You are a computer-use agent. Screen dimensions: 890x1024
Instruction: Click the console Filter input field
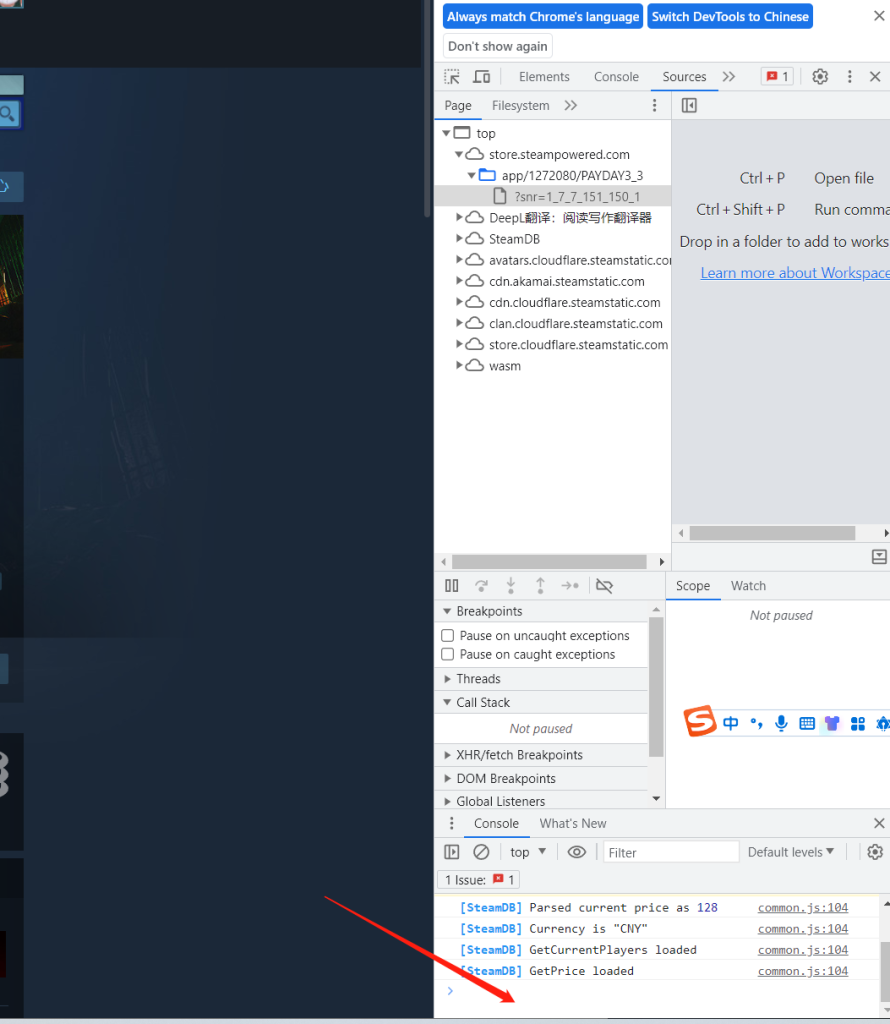pos(671,852)
